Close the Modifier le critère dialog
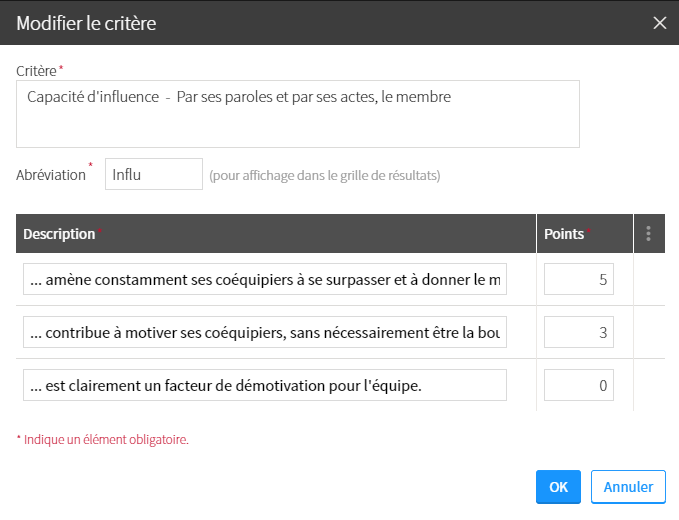679x520 pixels. tap(660, 23)
